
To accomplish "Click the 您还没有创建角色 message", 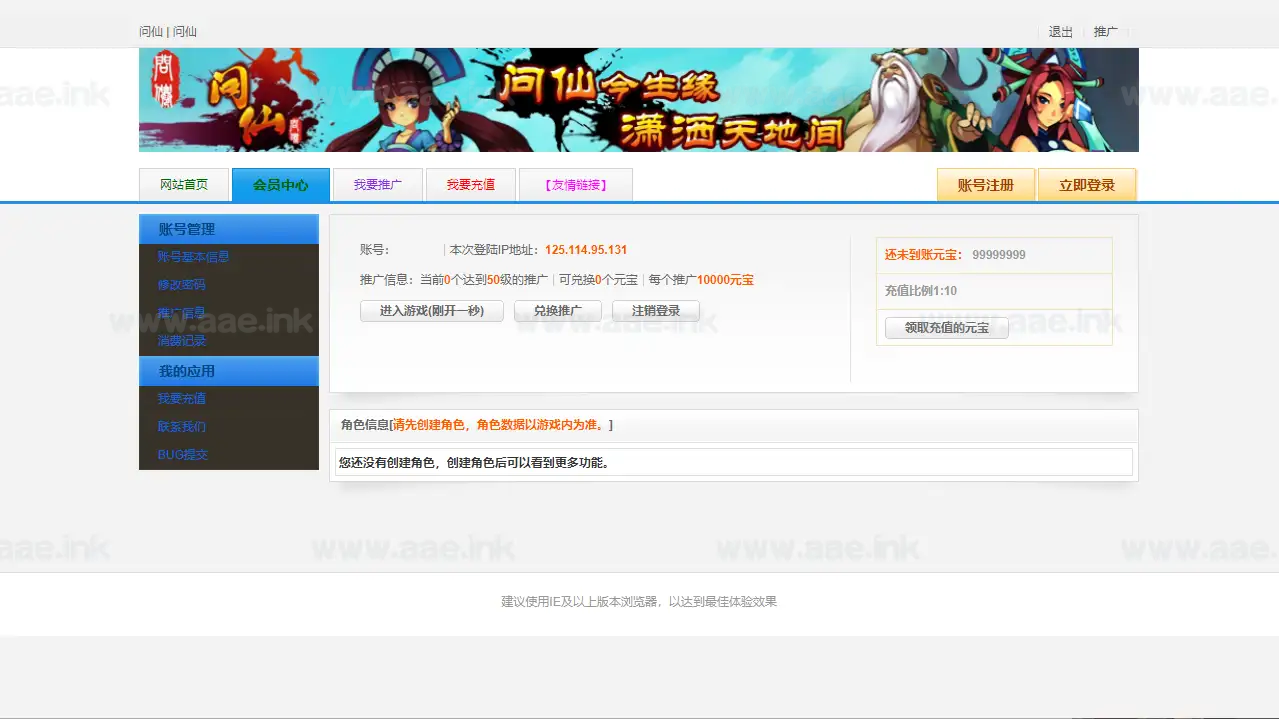I will pos(474,463).
